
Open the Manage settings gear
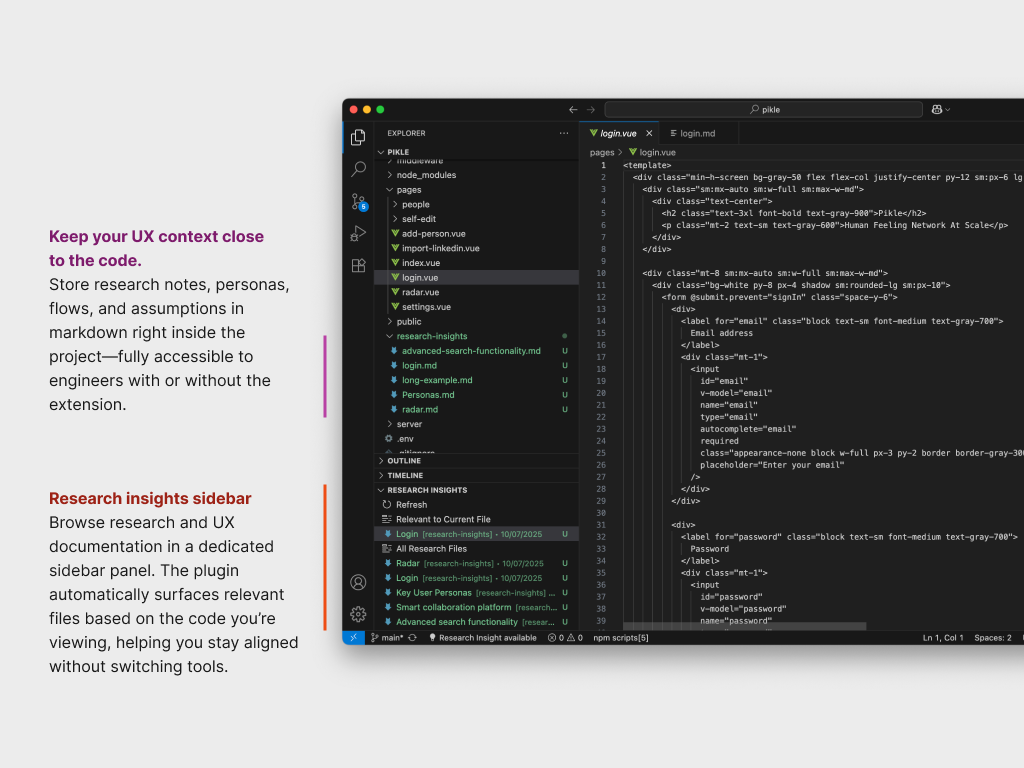tap(357, 615)
